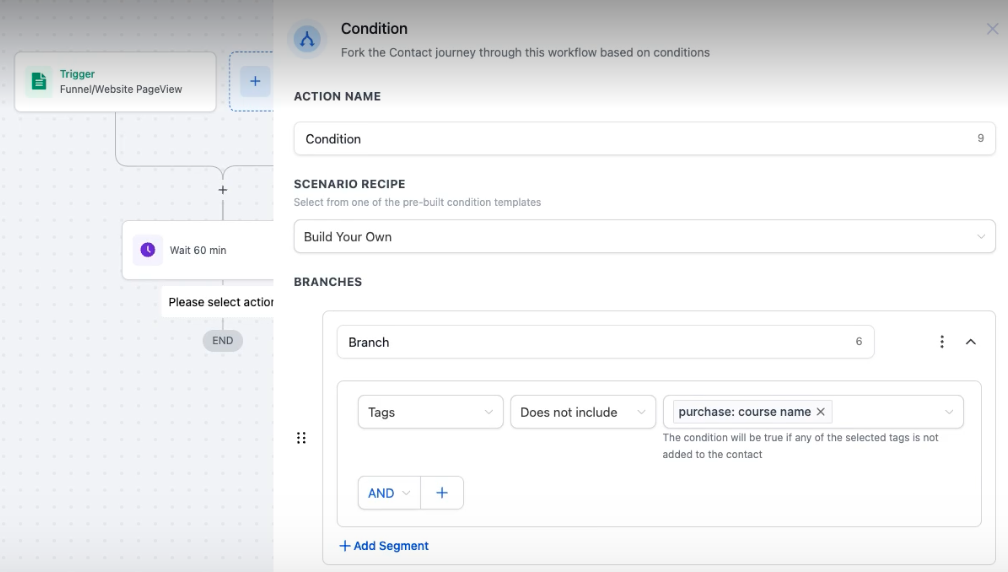Open the Tags field dropdown
Image resolution: width=1008 pixels, height=572 pixels.
430,412
